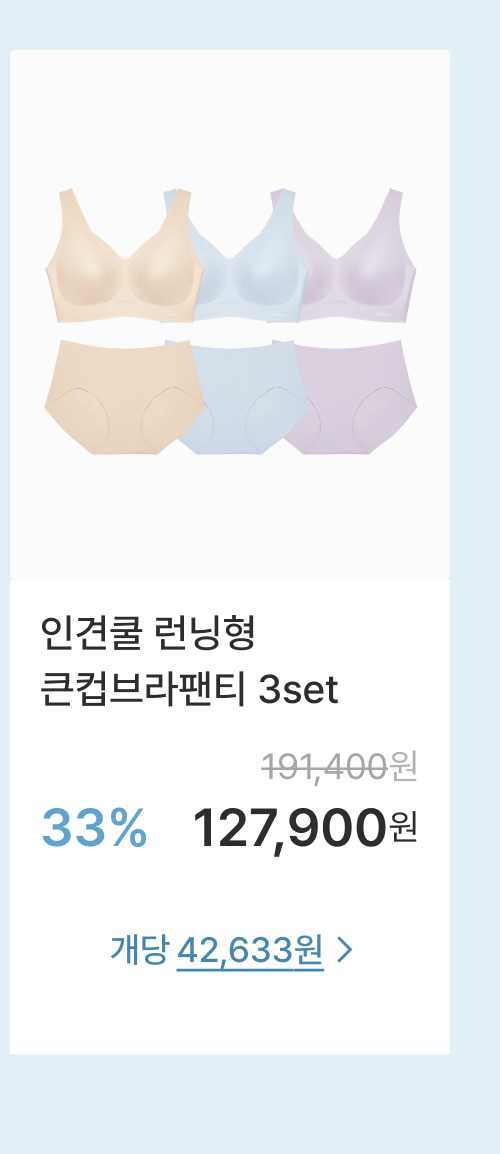Click the 개당 label text
The image size is (500, 1154).
click(x=140, y=949)
